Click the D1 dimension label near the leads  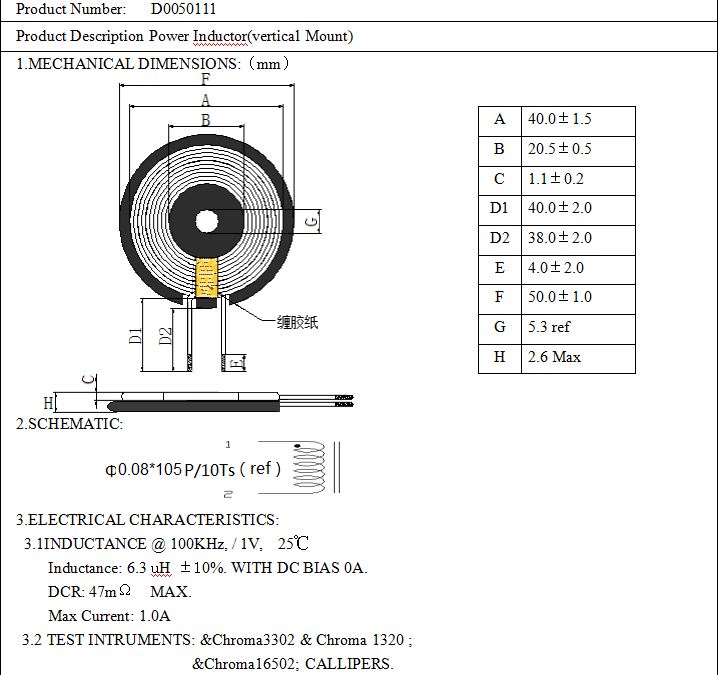[135, 336]
